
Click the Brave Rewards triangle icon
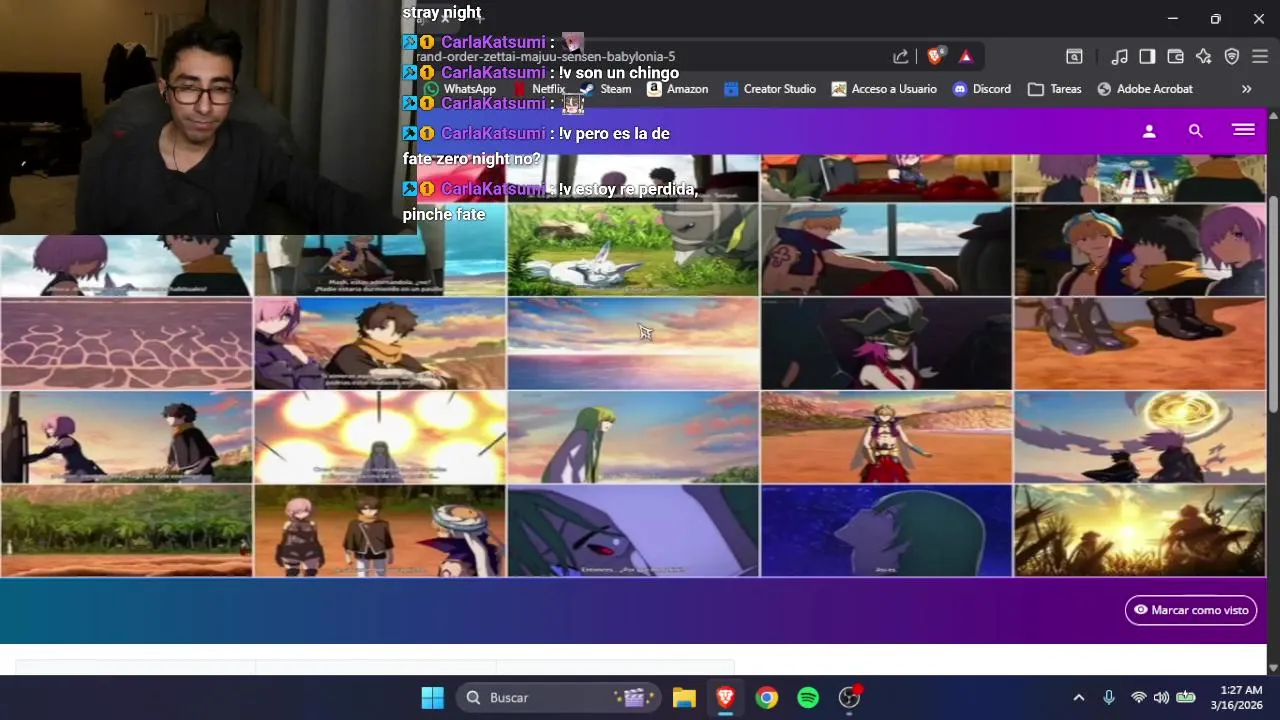[966, 57]
